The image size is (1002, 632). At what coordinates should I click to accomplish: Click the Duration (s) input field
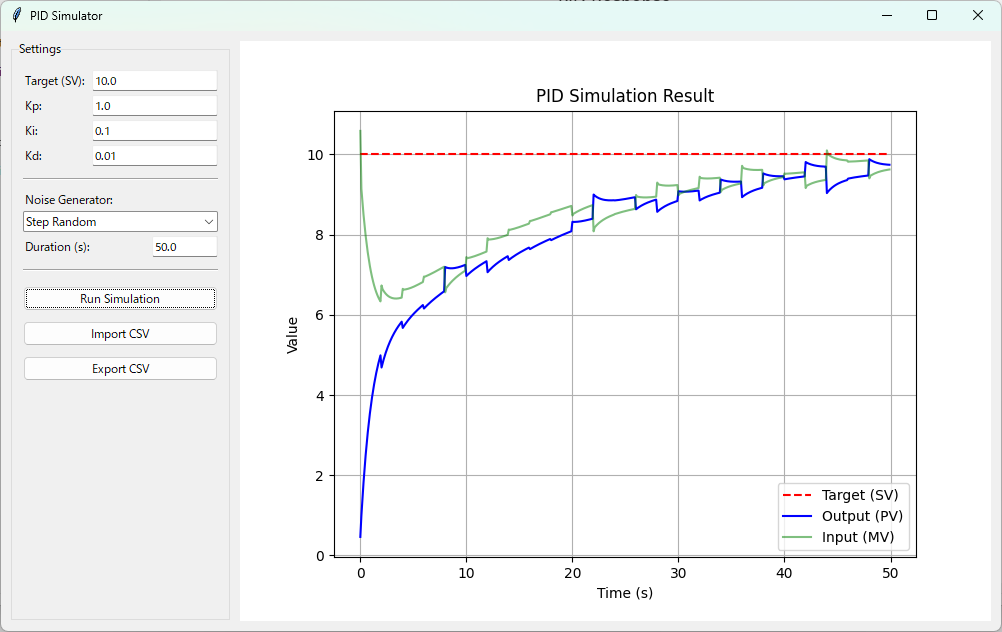click(184, 247)
